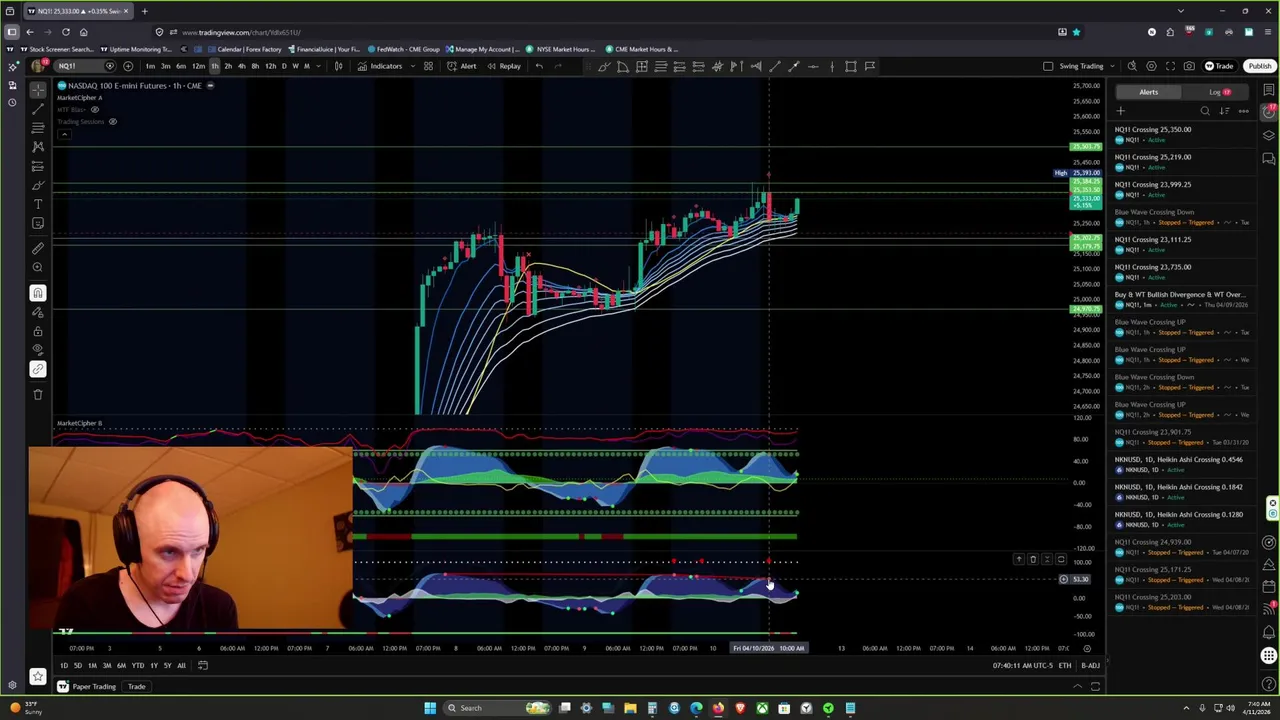Activate the zoom in tool
The height and width of the screenshot is (720, 1280).
coord(38,267)
